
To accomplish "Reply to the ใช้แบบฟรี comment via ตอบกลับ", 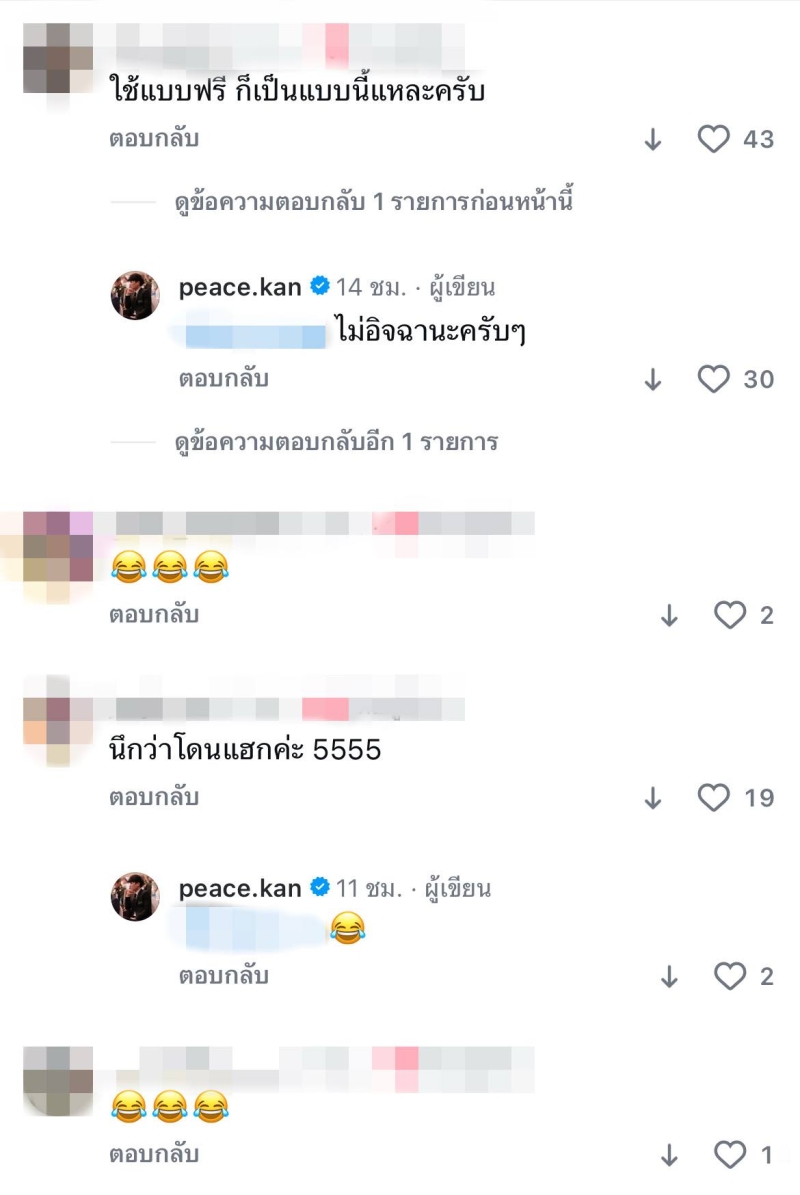I will click(x=154, y=139).
